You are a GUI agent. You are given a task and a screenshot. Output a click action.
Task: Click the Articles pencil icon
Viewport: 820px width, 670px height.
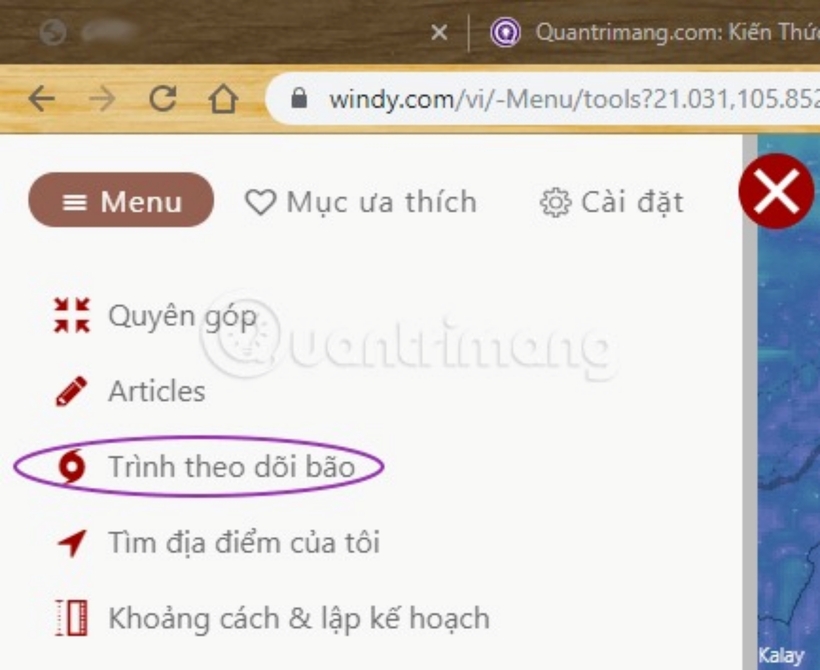[x=72, y=391]
